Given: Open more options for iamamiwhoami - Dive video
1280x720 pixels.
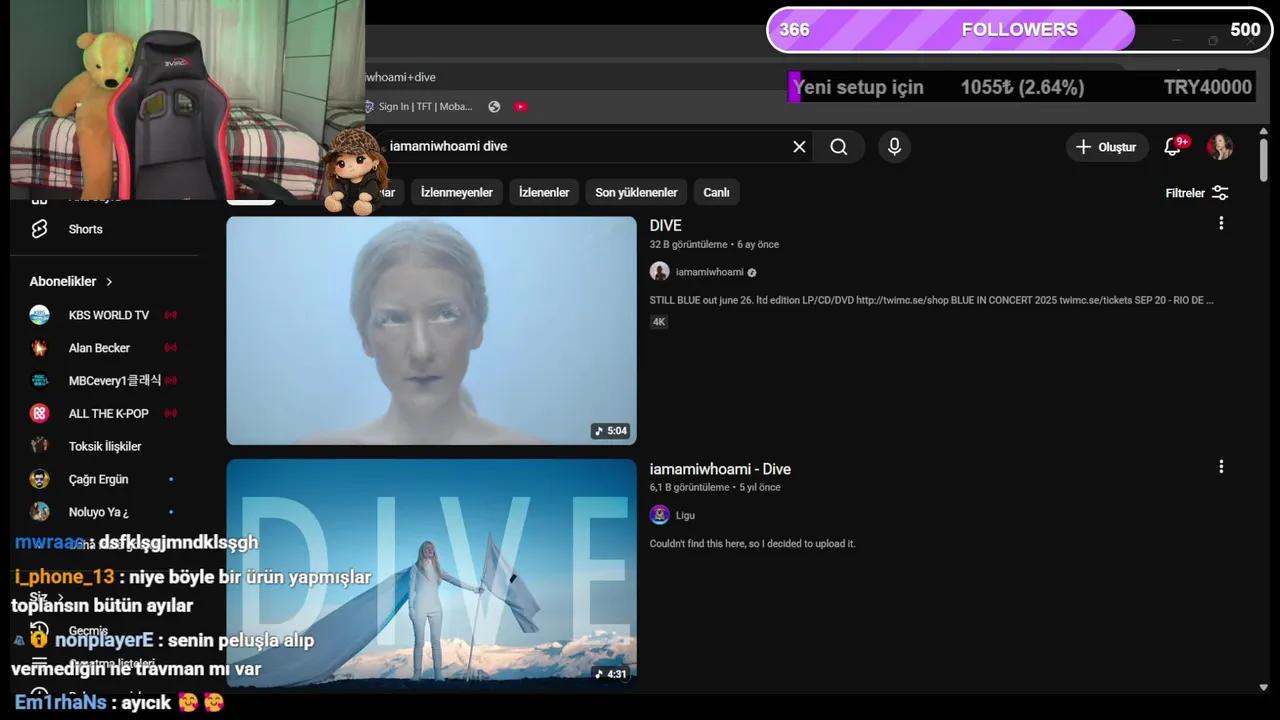Looking at the screenshot, I should tap(1221, 467).
